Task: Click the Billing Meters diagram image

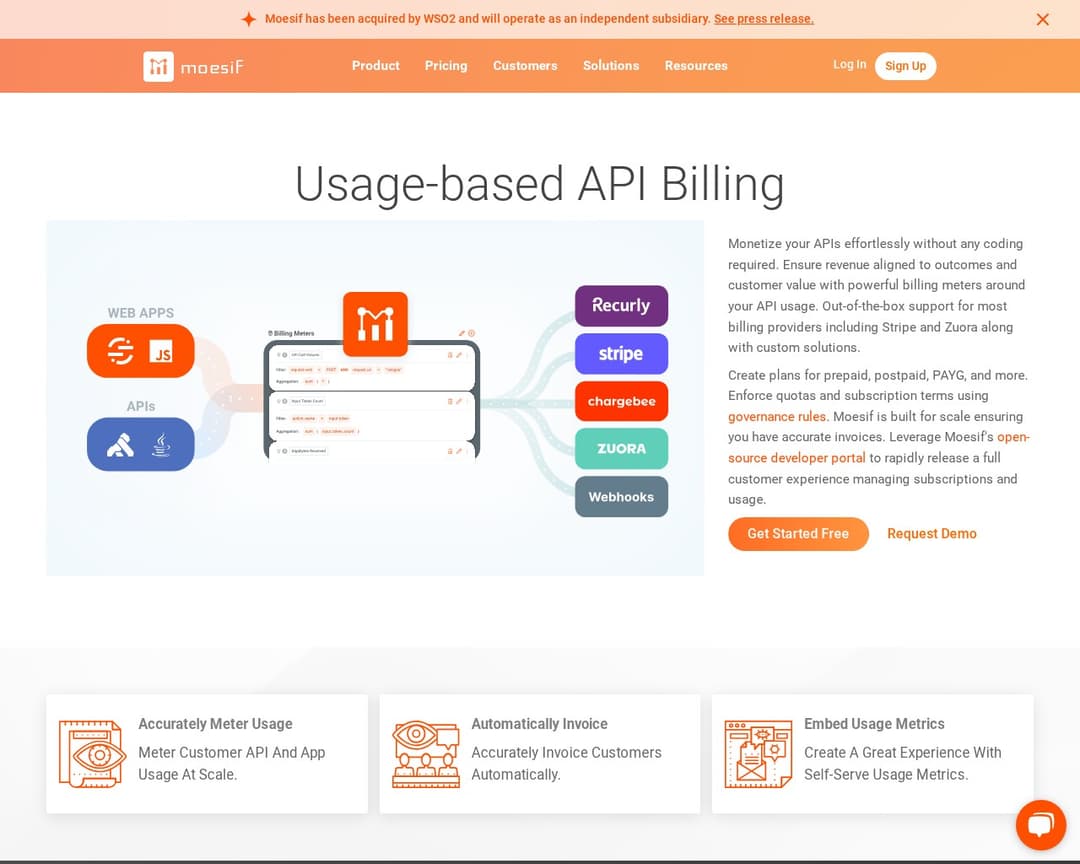Action: pos(375,398)
